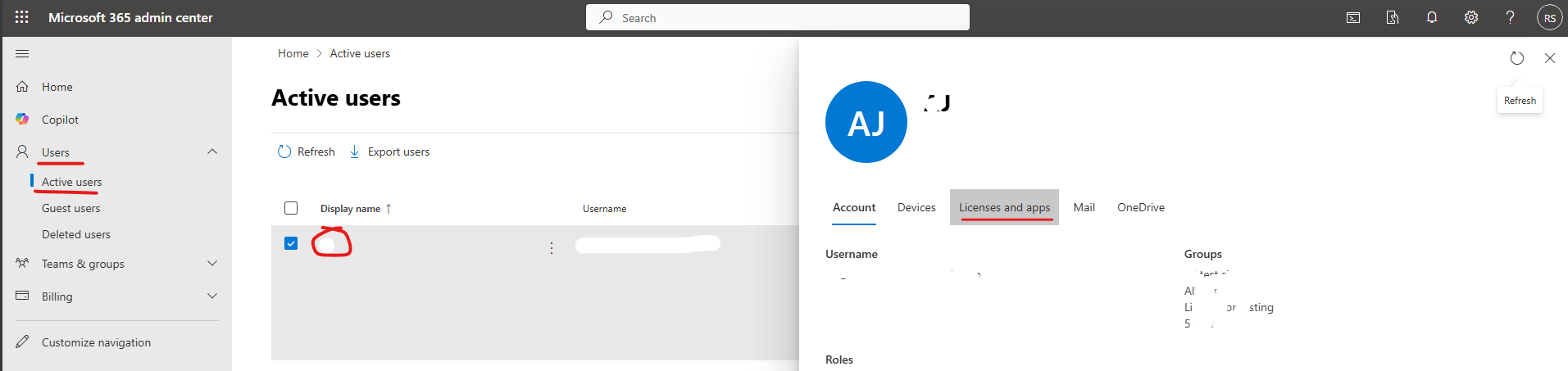Collapse the navigation hamburger menu
The width and height of the screenshot is (1568, 371).
pyautogui.click(x=22, y=54)
